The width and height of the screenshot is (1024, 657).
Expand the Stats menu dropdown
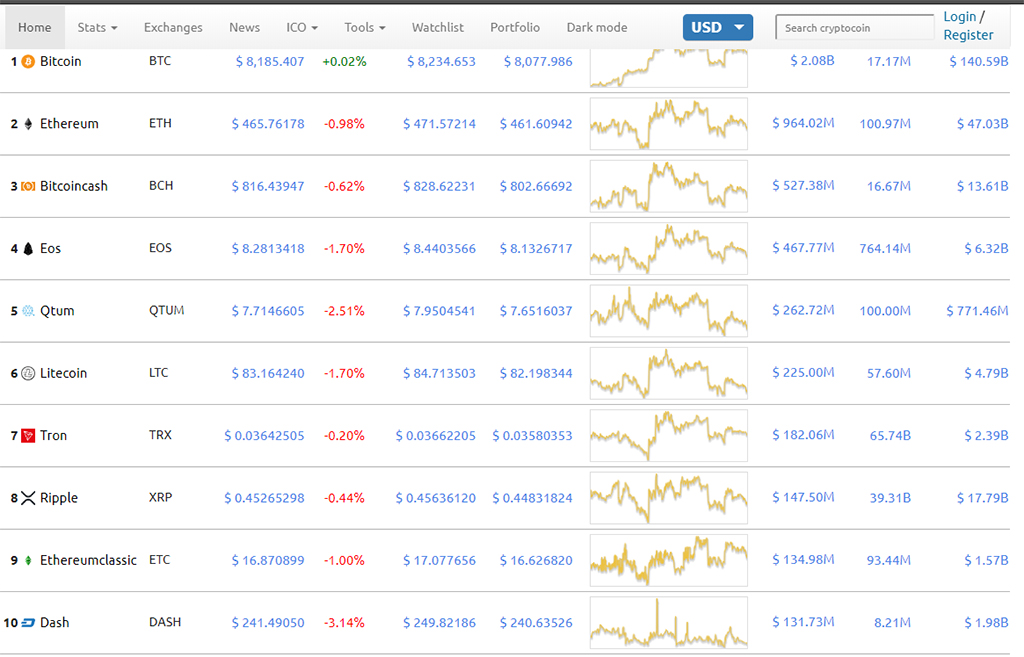tap(97, 27)
